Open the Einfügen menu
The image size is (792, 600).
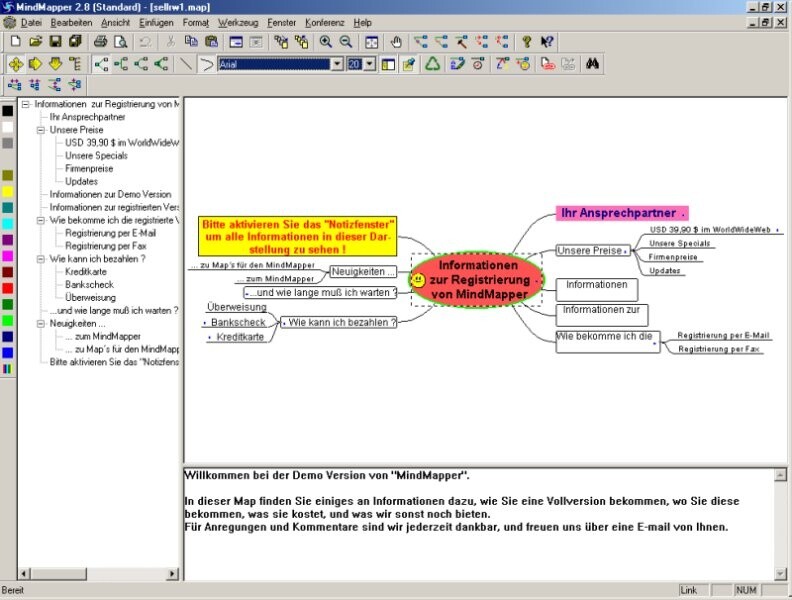(x=156, y=23)
